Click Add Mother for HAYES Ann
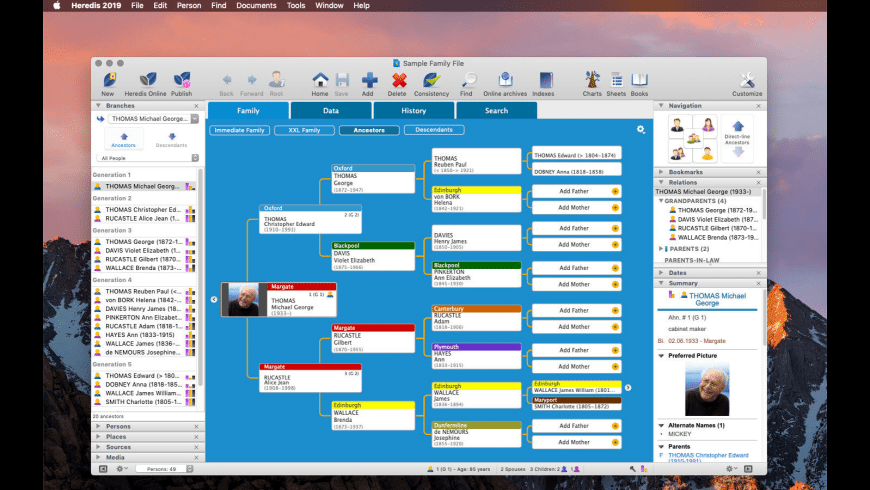The image size is (870, 490). [576, 367]
